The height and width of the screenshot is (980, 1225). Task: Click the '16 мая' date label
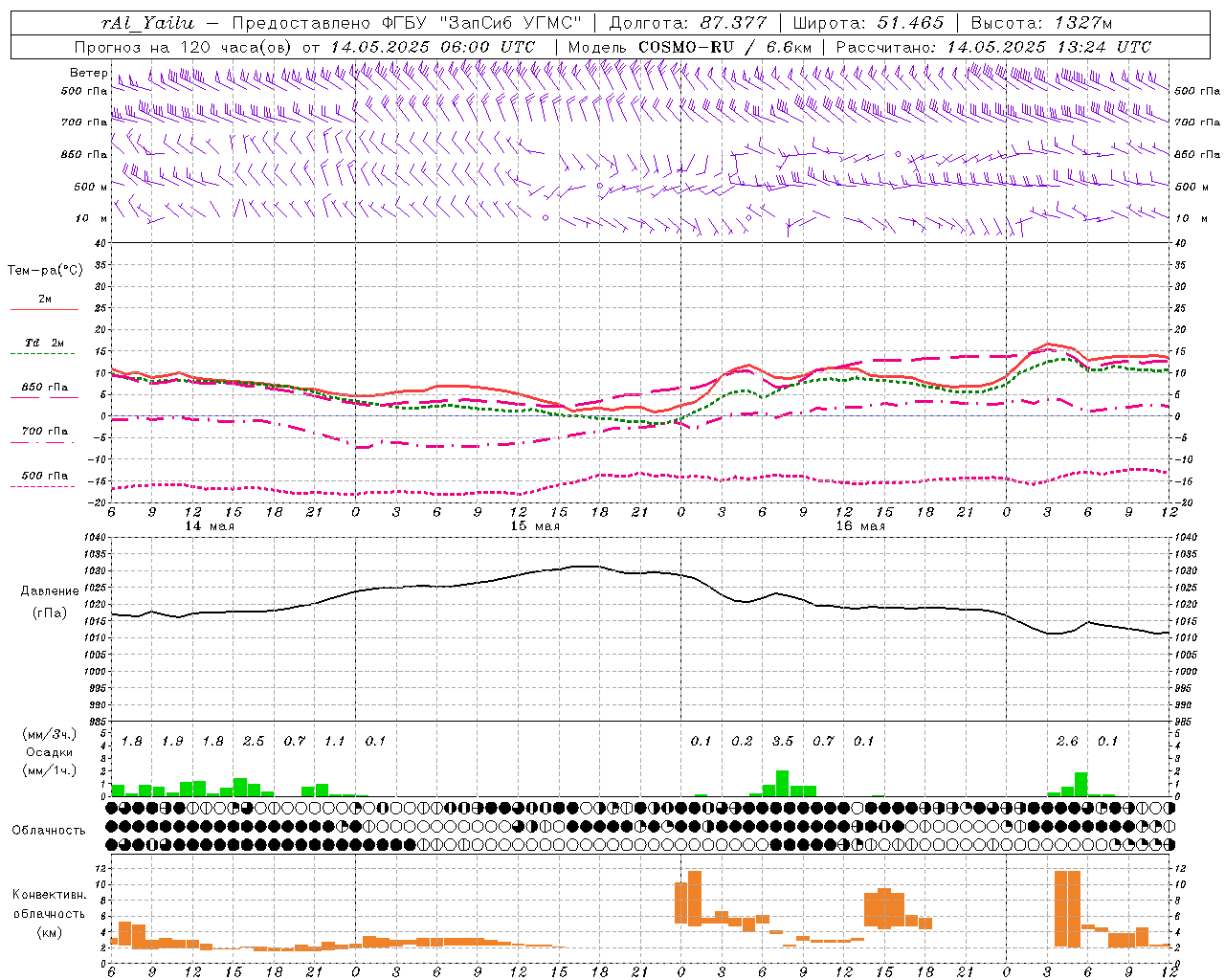coord(860,526)
